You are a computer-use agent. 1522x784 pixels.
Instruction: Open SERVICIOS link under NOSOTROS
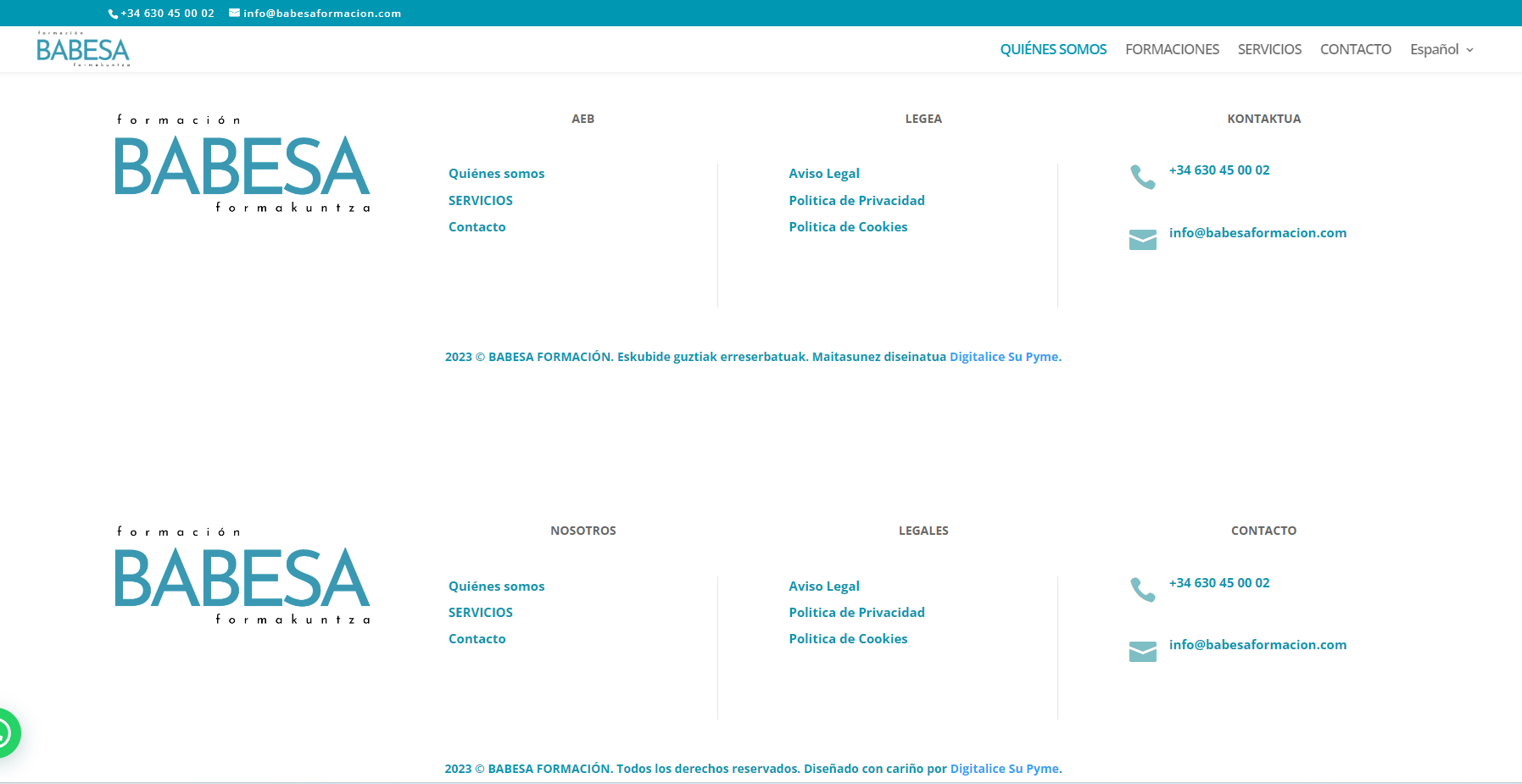481,613
